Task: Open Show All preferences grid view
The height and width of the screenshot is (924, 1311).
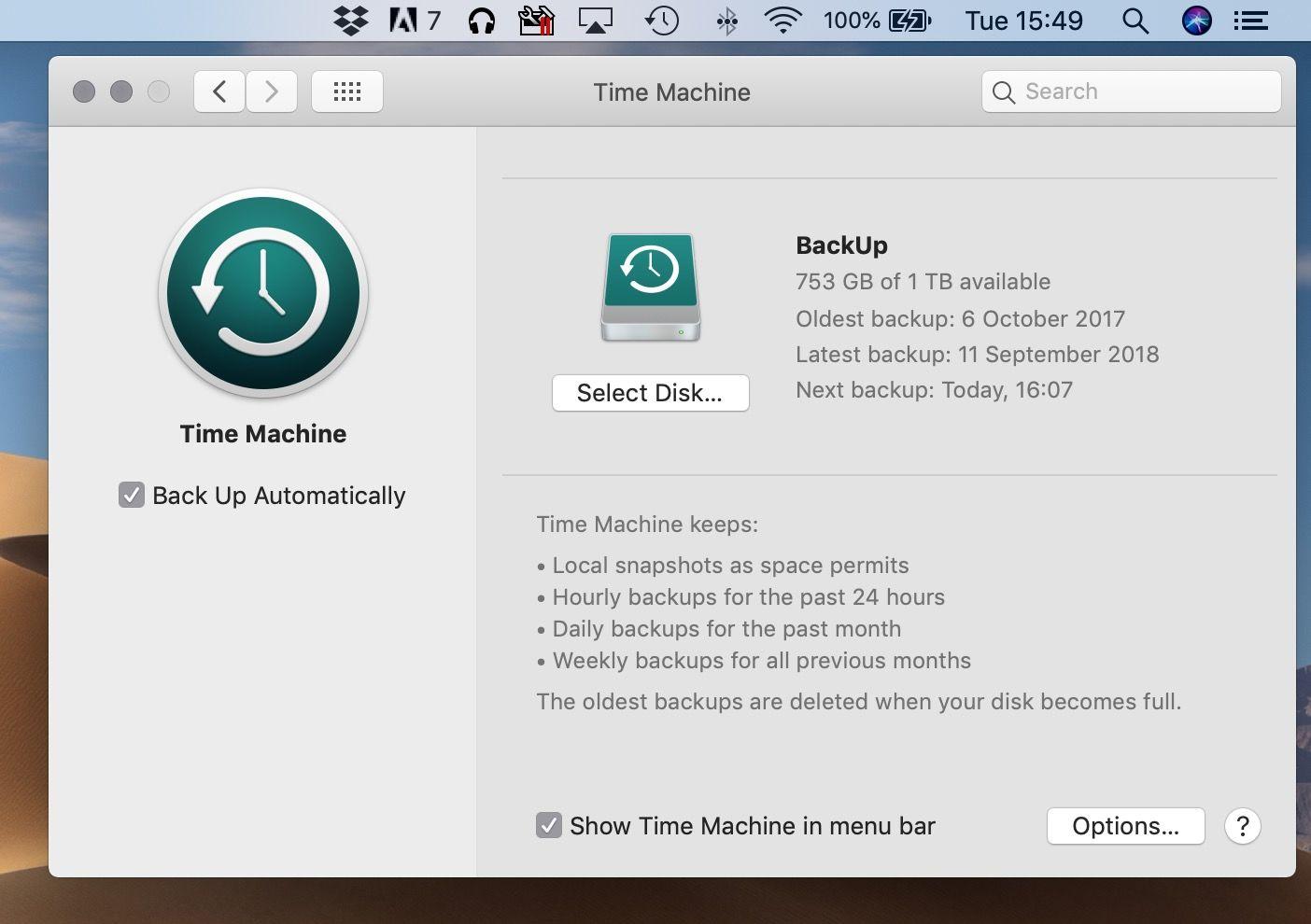Action: 346,91
